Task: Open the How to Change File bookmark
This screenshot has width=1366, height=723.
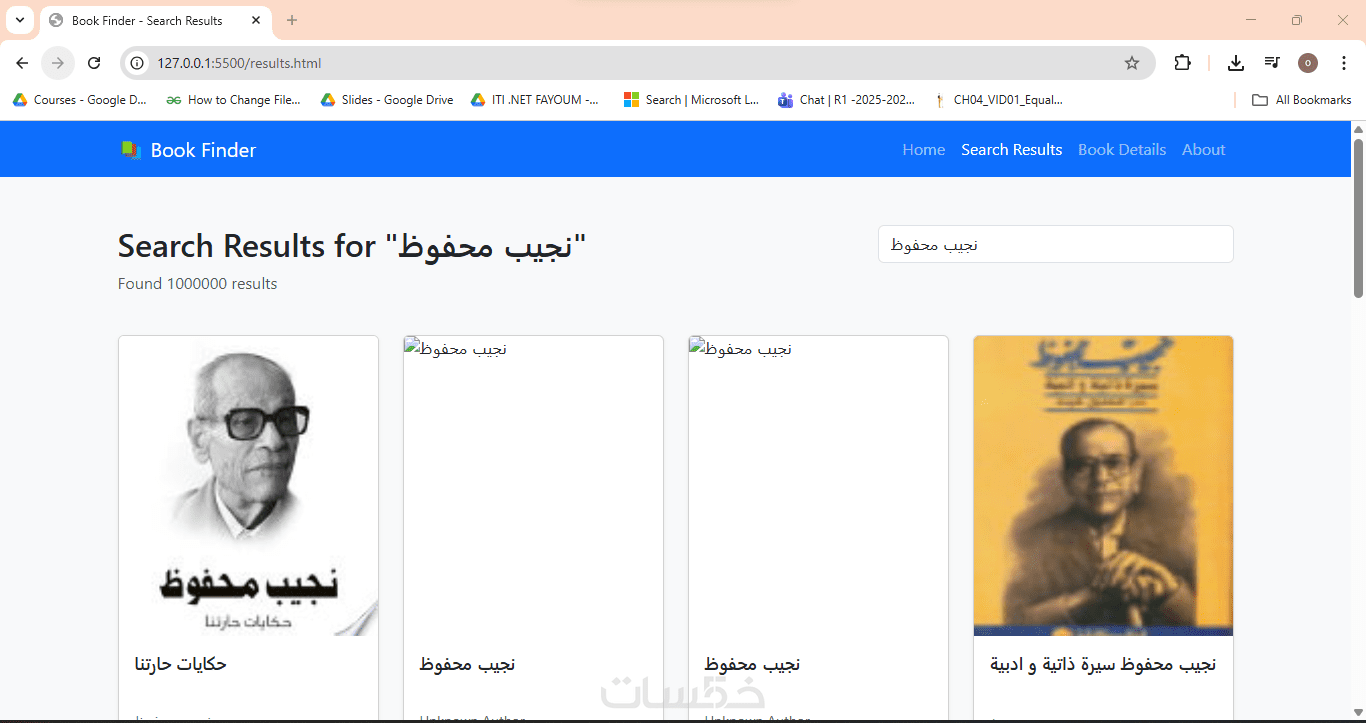Action: click(233, 100)
